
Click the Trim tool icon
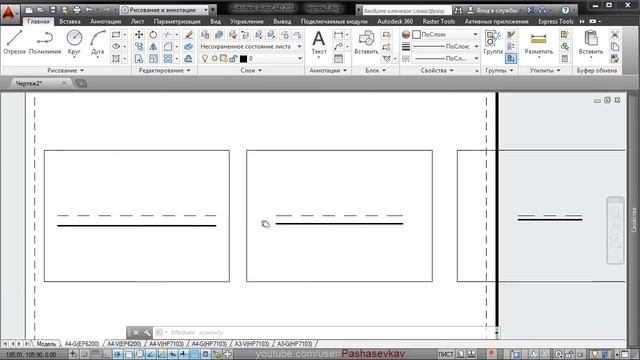167,35
